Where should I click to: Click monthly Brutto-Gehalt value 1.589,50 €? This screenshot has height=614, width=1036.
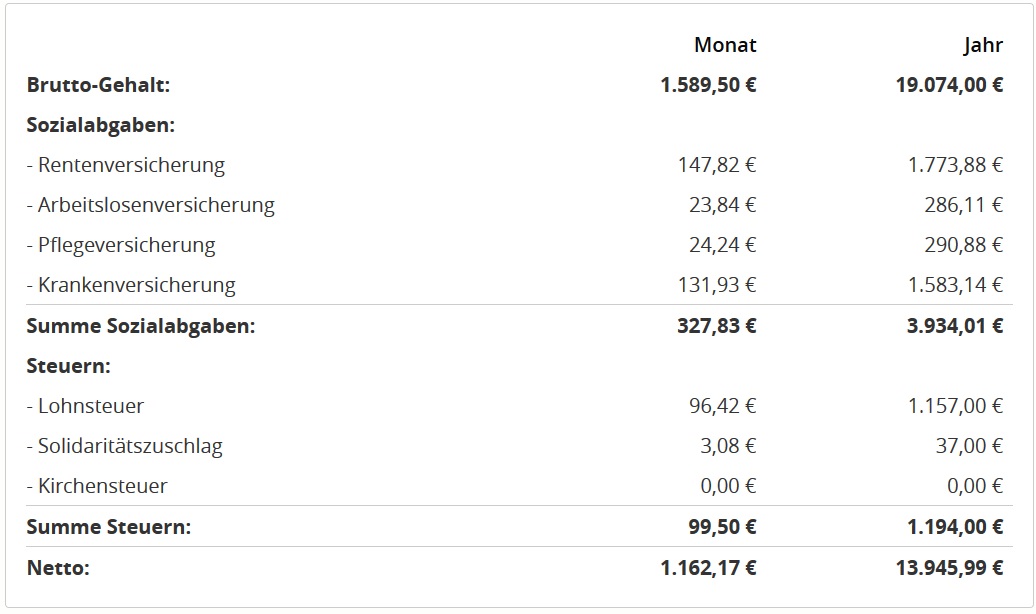708,85
